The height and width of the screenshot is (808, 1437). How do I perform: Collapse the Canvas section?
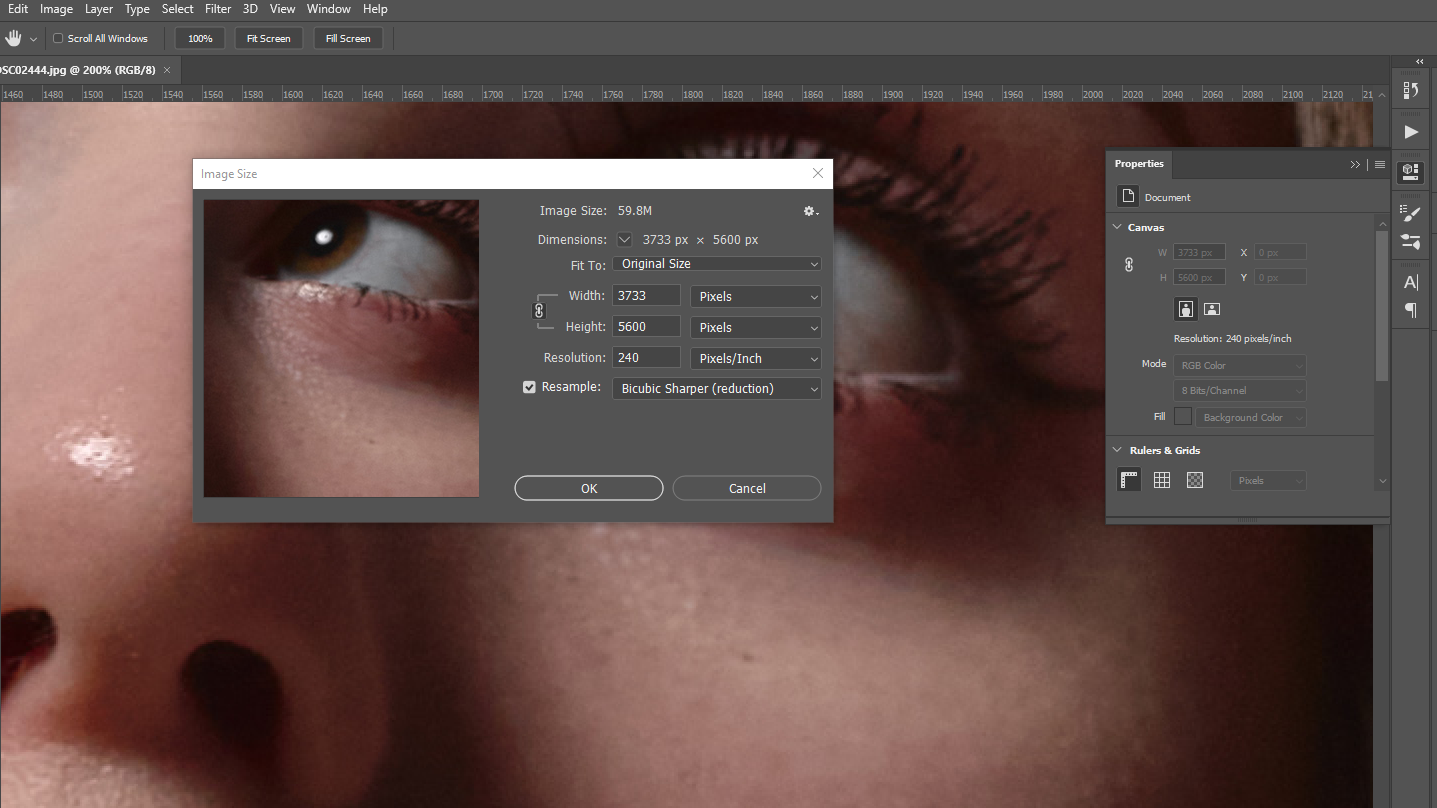(1118, 227)
